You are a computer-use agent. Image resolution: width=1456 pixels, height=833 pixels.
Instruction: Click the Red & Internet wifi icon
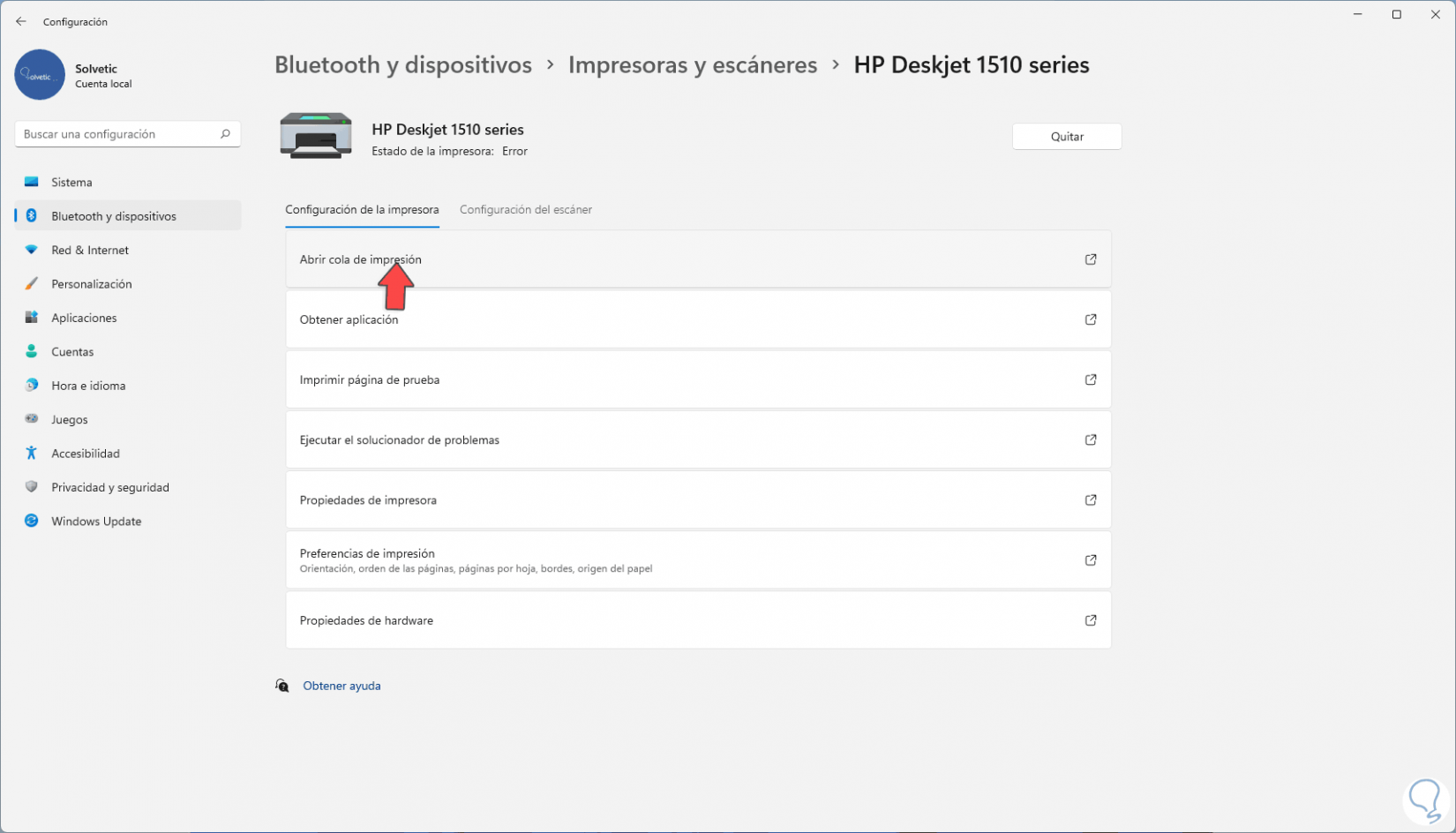[32, 250]
